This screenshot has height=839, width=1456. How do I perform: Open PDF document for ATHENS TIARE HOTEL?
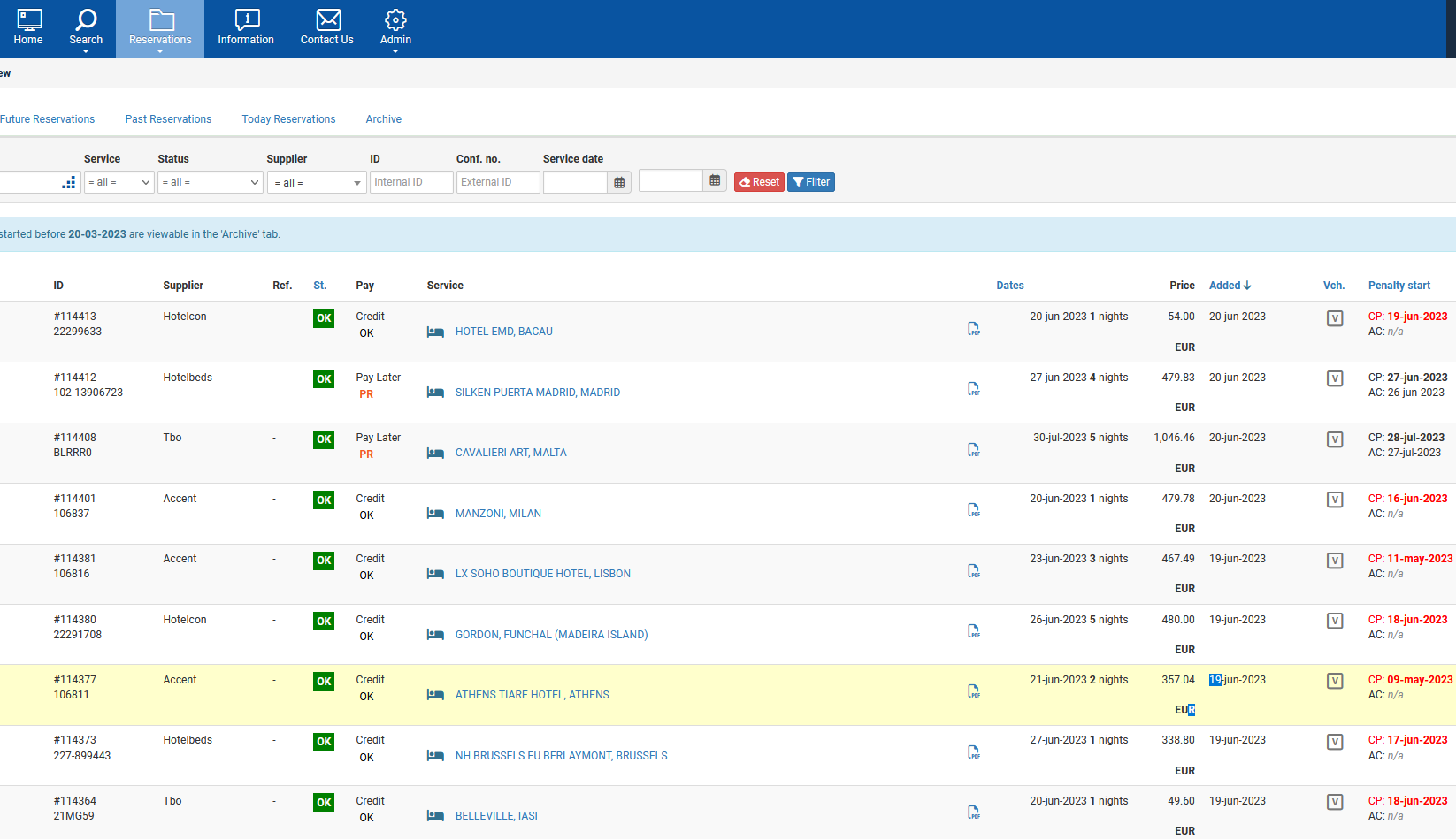click(973, 691)
